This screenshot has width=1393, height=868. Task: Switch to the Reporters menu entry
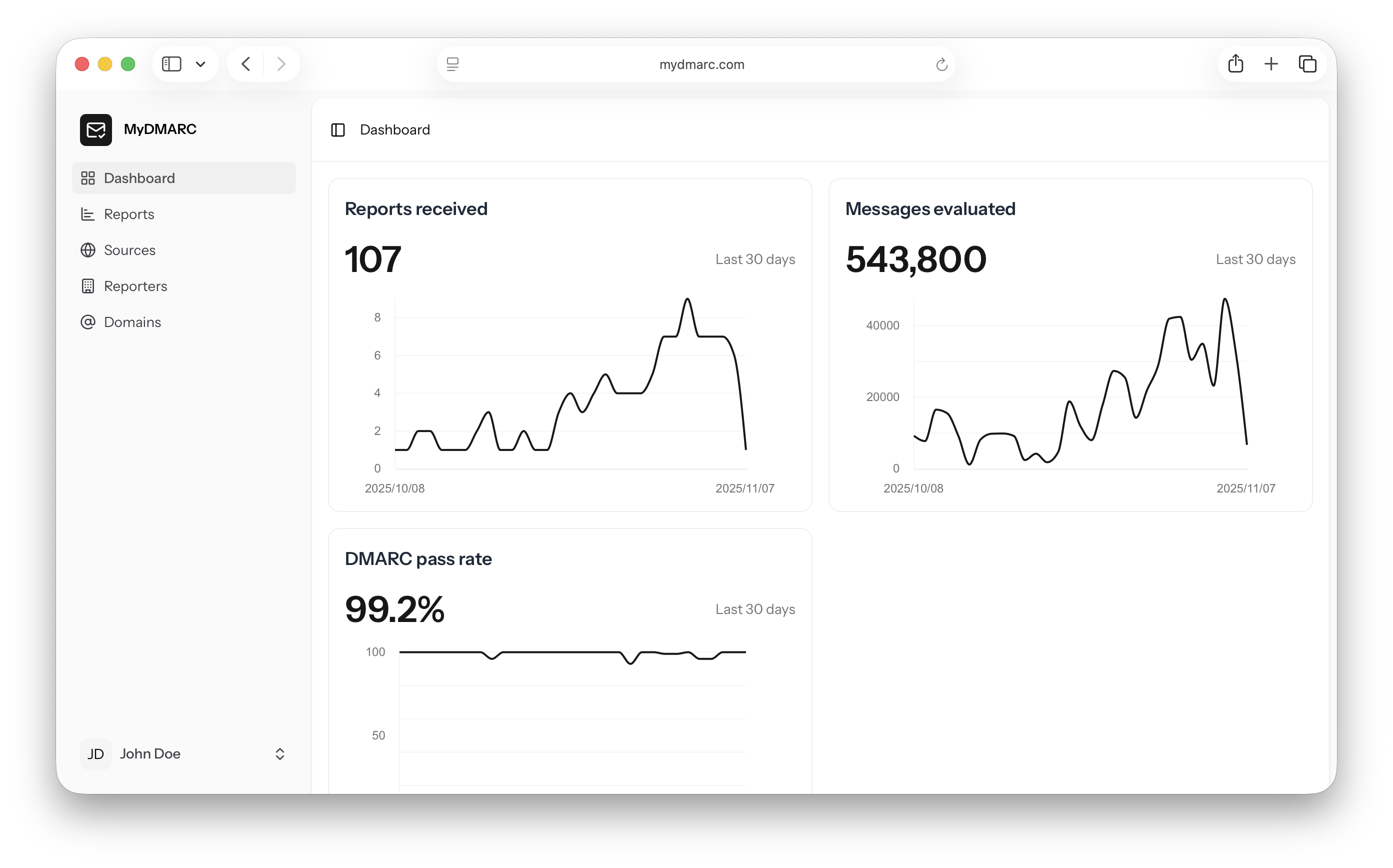135,286
